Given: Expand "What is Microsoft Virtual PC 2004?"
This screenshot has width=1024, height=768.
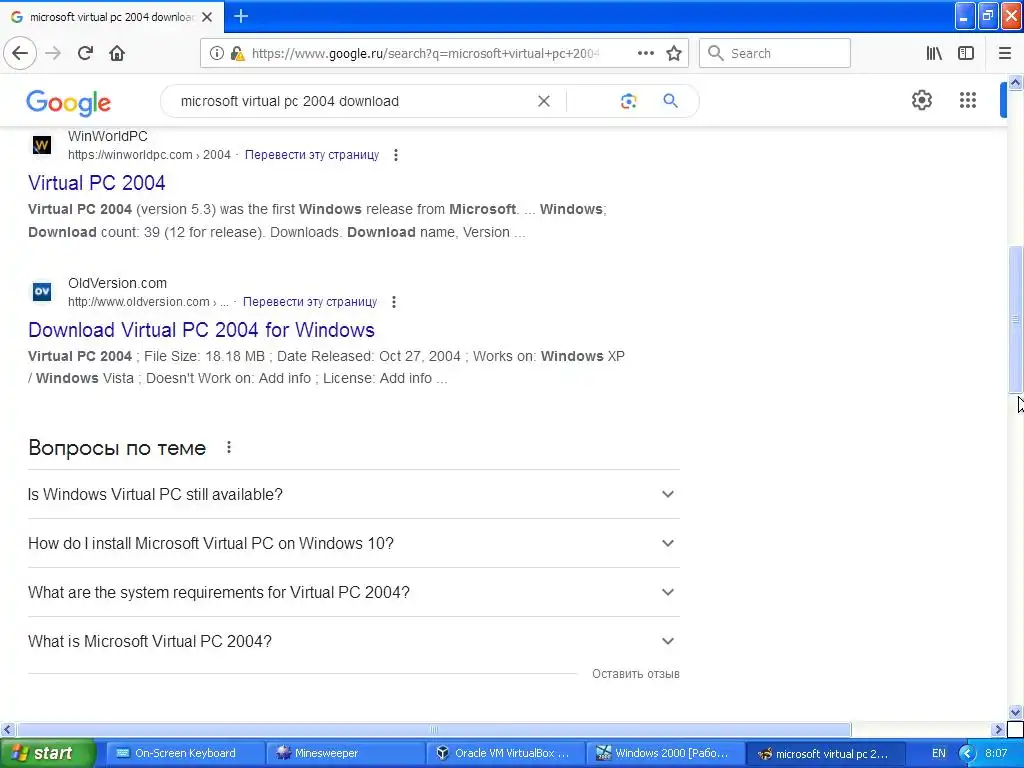Looking at the screenshot, I should (353, 641).
